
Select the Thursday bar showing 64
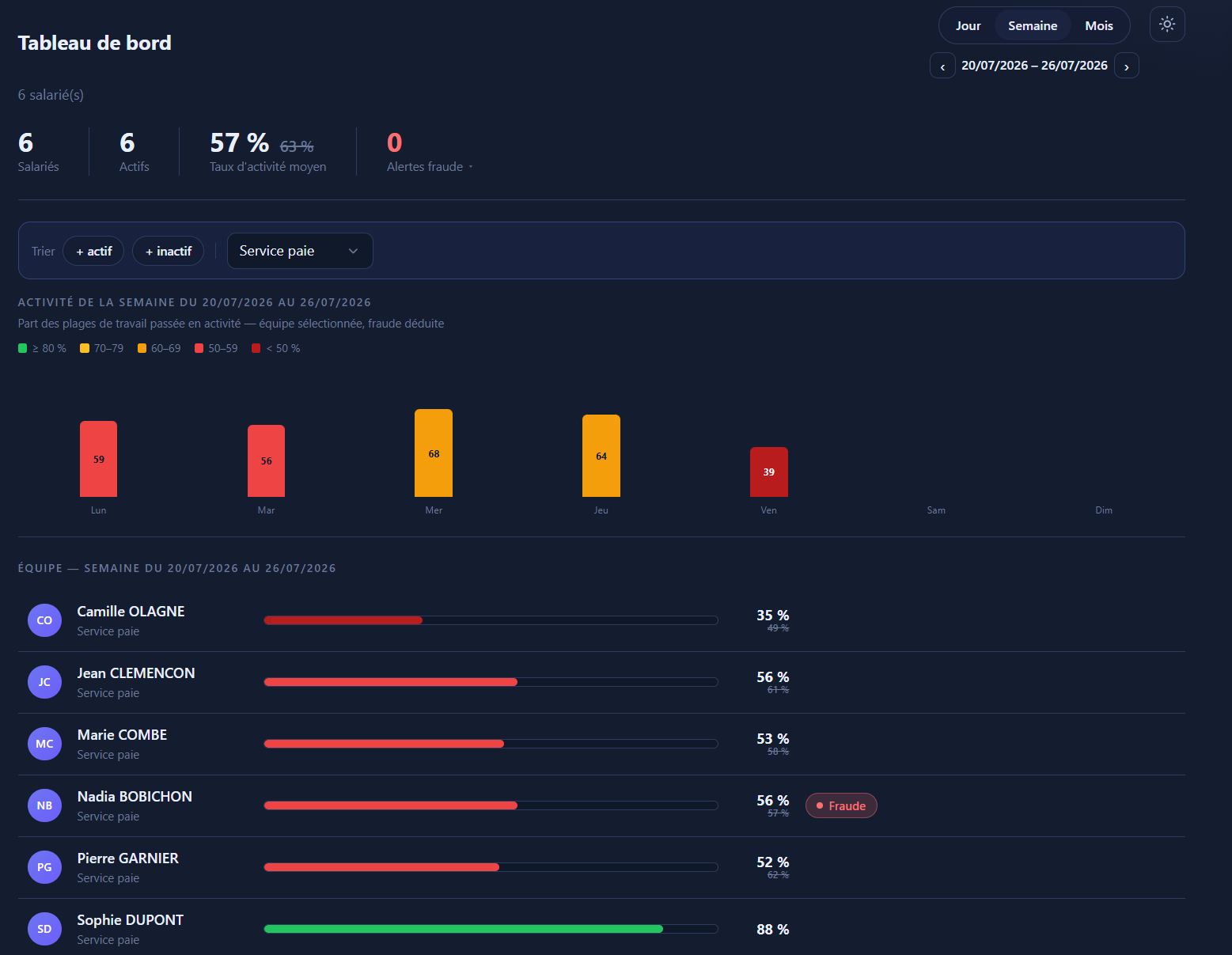pos(601,456)
